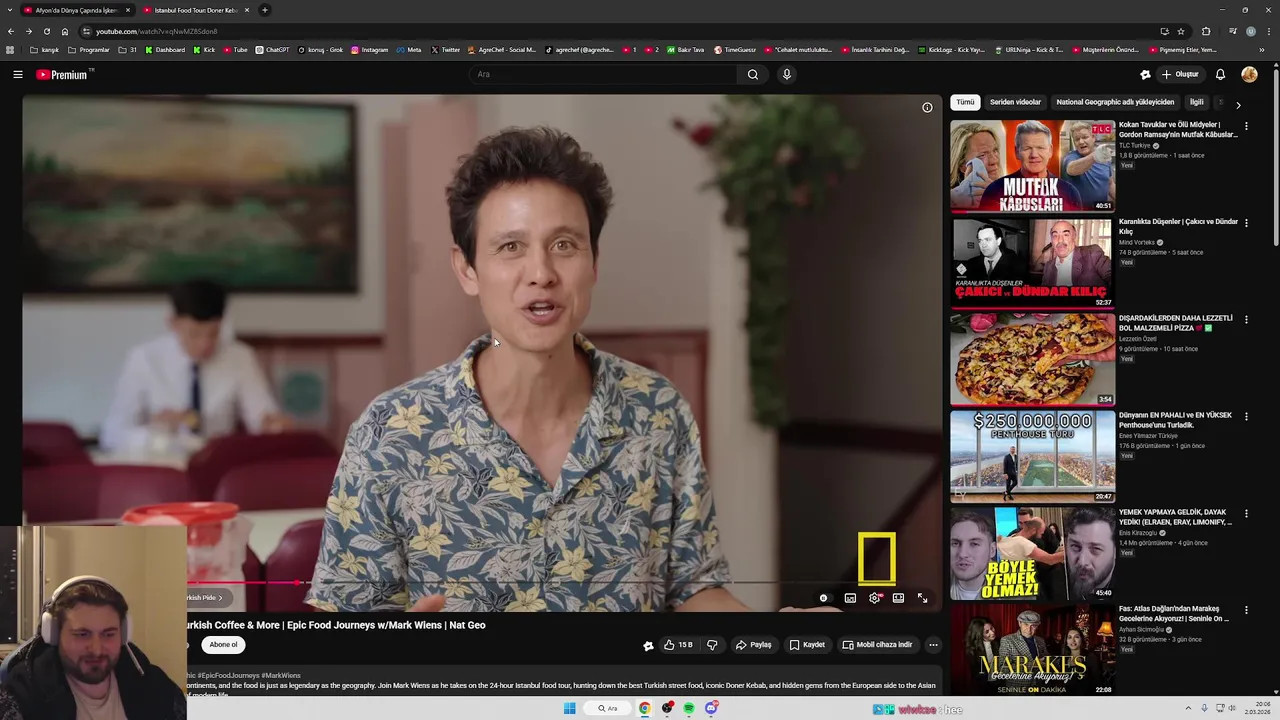
Task: Like the video (15 B)
Action: [678, 645]
